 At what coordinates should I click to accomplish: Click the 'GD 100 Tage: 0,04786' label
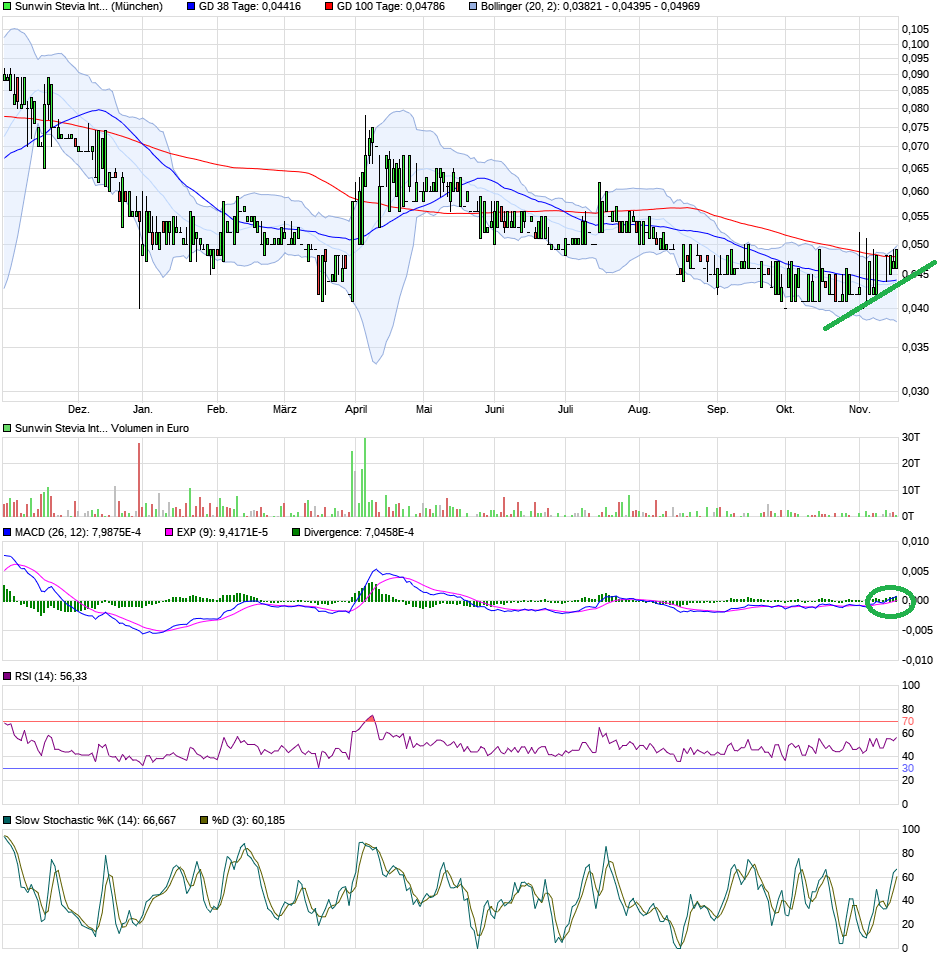coord(391,7)
